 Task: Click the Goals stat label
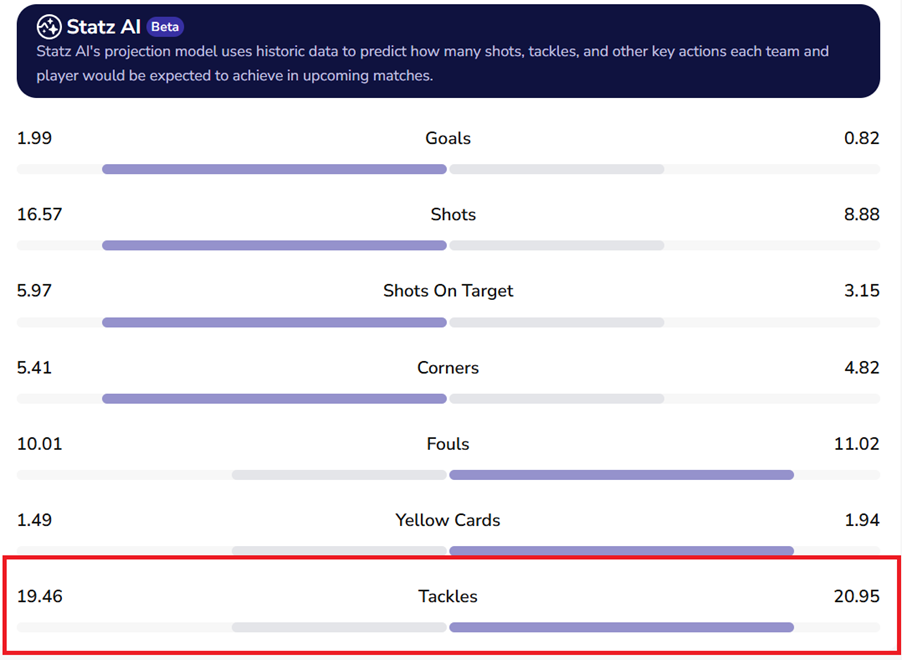pyautogui.click(x=448, y=138)
